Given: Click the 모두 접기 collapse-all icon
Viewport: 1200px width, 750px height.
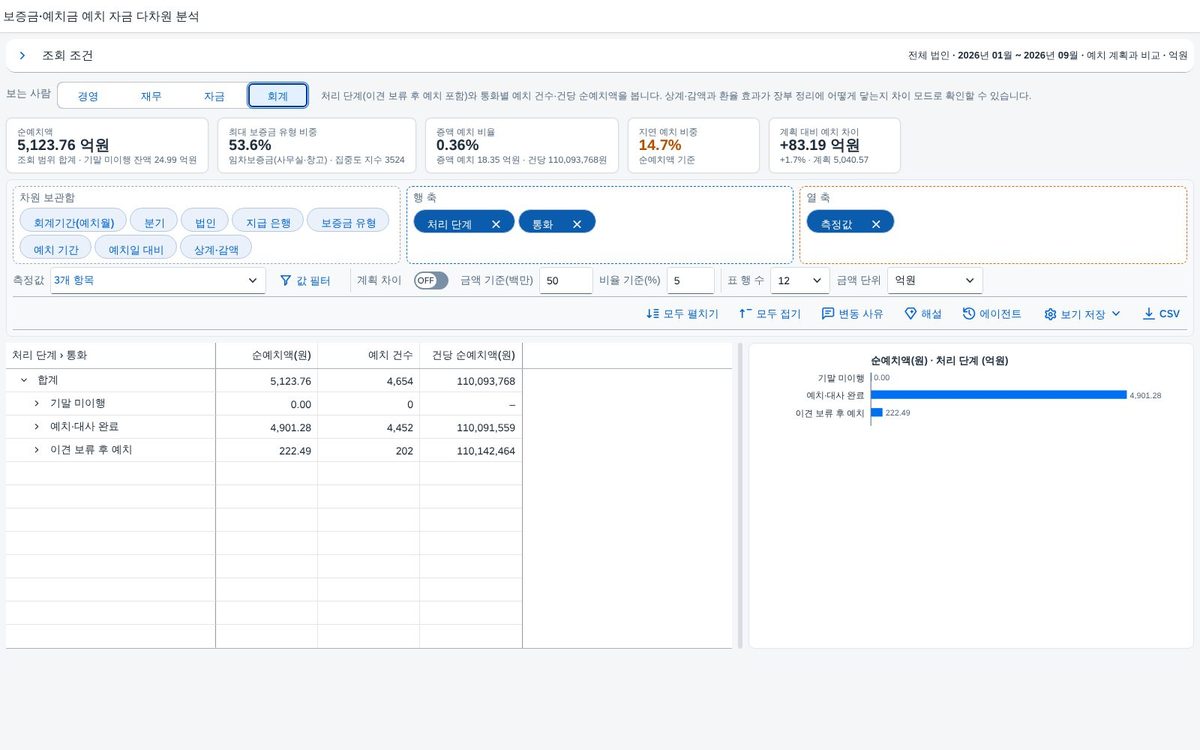Looking at the screenshot, I should coord(745,314).
